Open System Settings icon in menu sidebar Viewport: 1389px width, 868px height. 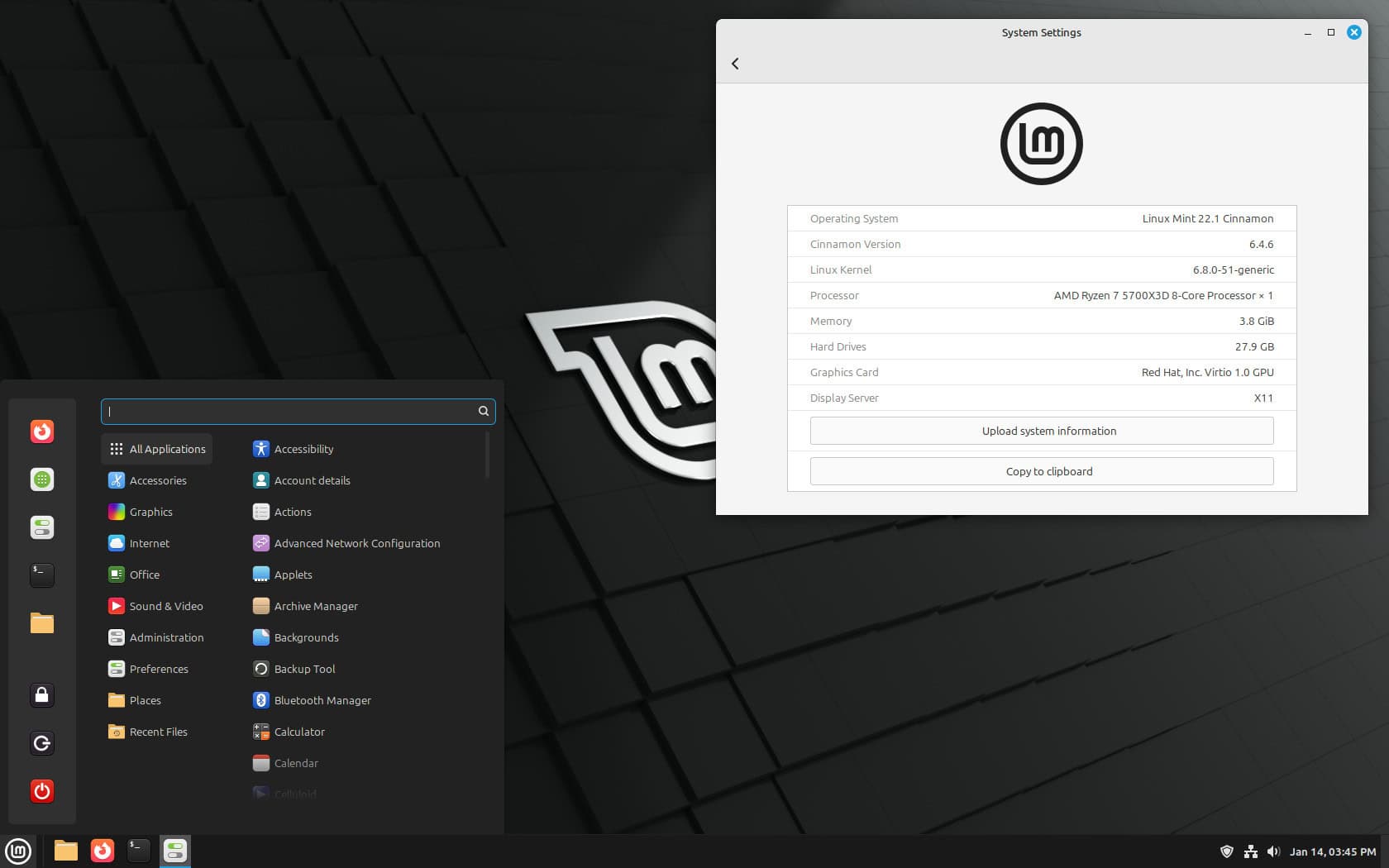click(x=42, y=527)
